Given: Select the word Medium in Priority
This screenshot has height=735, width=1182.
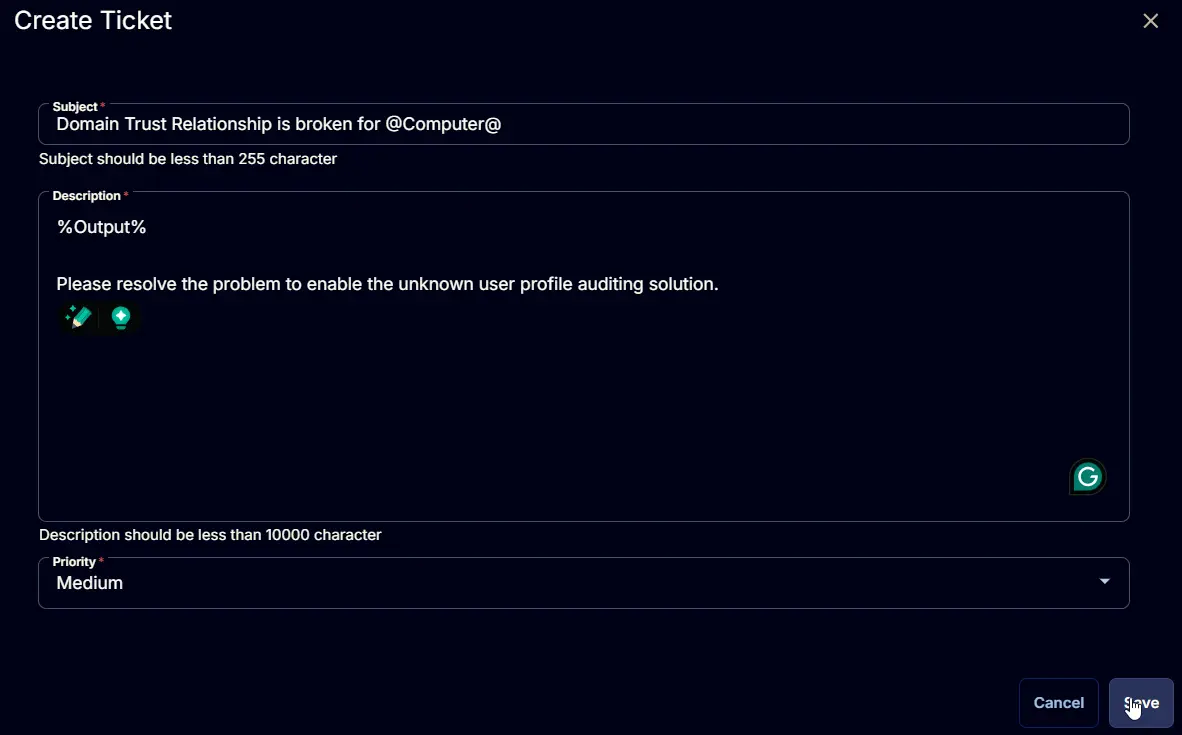Looking at the screenshot, I should 90,583.
